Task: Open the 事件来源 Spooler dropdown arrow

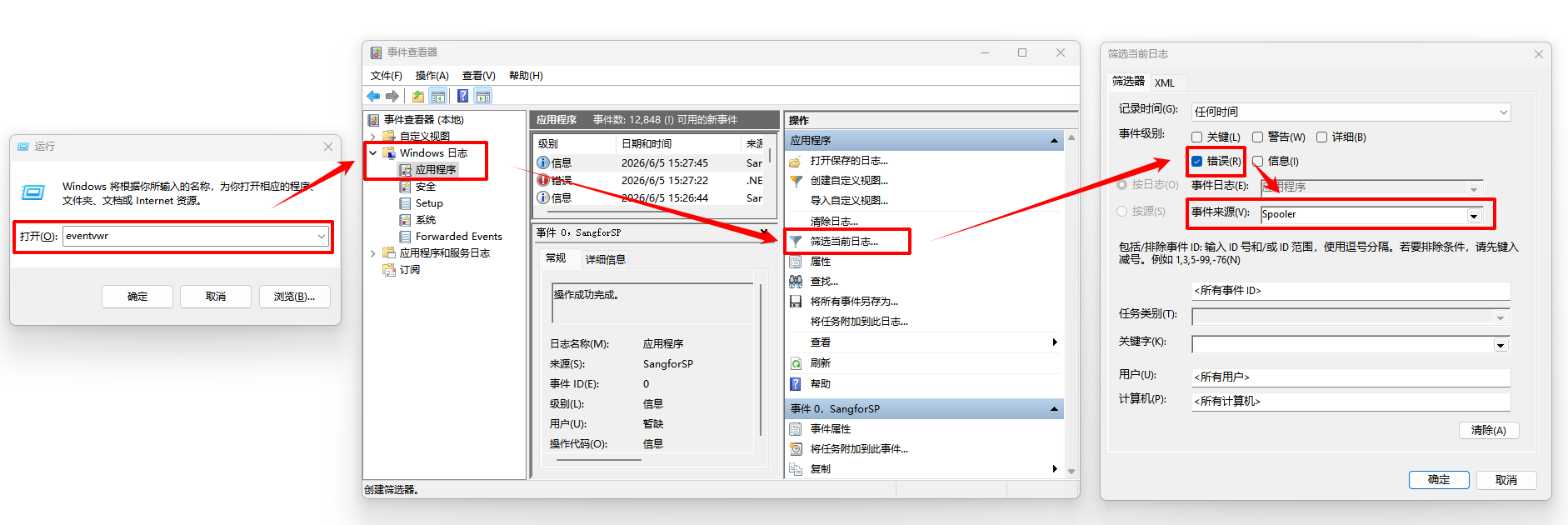Action: [x=1474, y=216]
